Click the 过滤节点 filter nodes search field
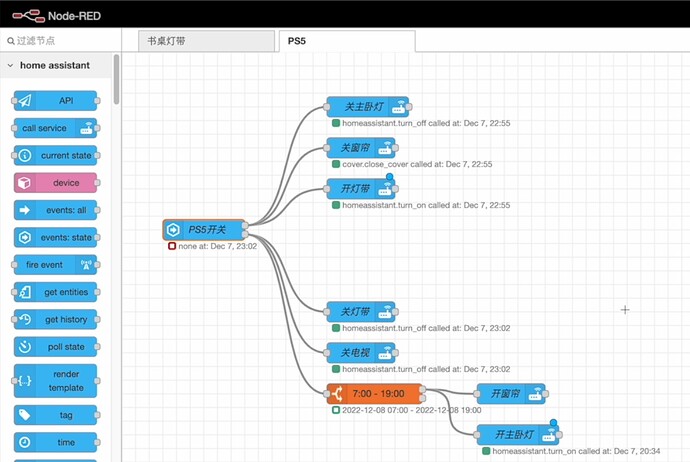Screen dimensions: 690x462 61,41
